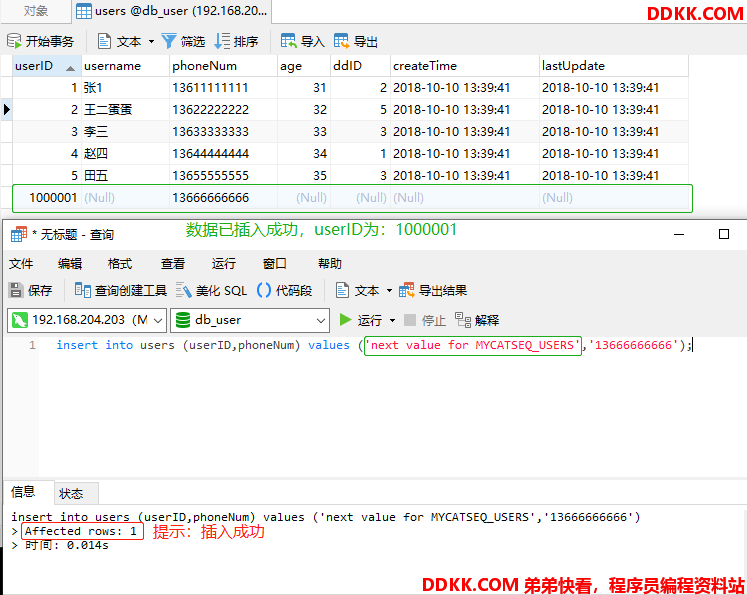Click 导出结果 export result icon
The image size is (747, 595).
pyautogui.click(x=406, y=290)
